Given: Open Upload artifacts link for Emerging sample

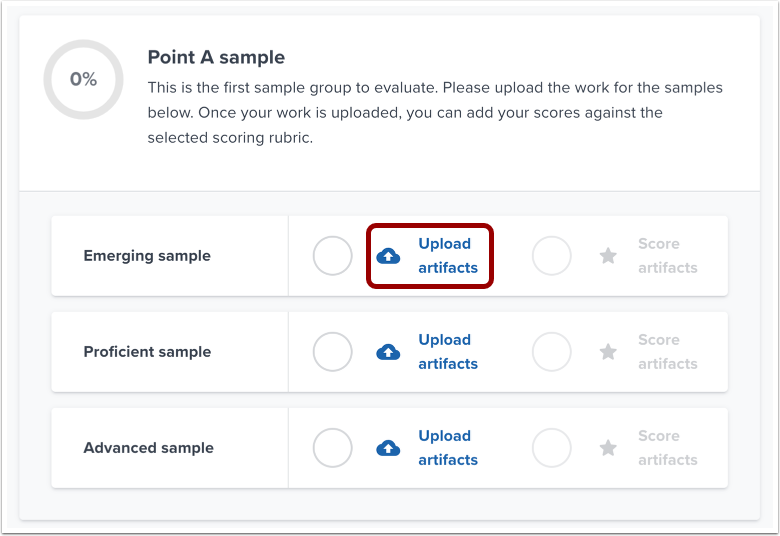Looking at the screenshot, I should (448, 256).
